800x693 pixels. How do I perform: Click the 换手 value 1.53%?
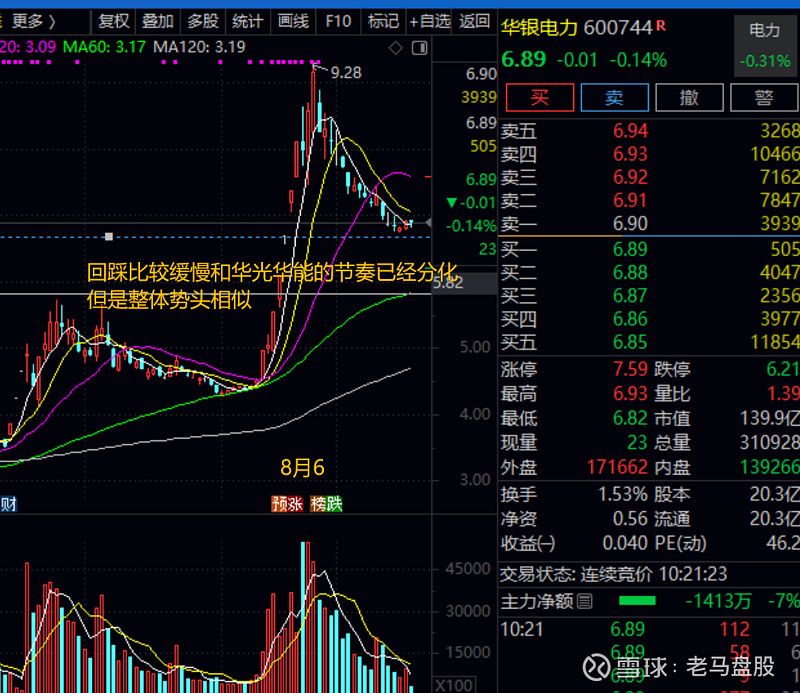coord(622,494)
